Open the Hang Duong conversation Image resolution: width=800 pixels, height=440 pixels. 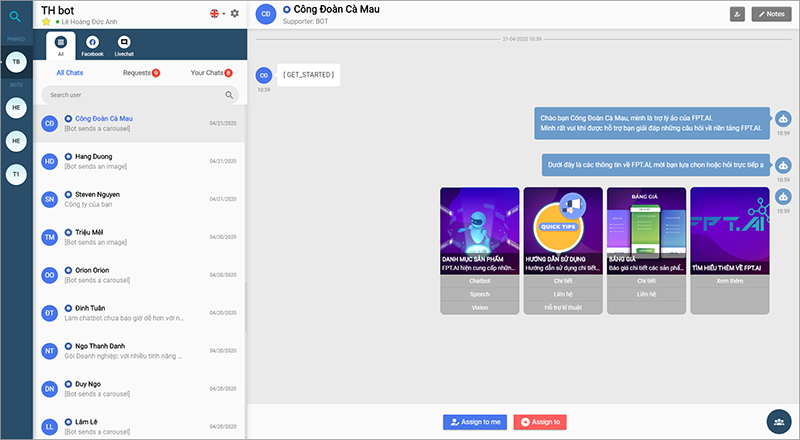pyautogui.click(x=139, y=161)
